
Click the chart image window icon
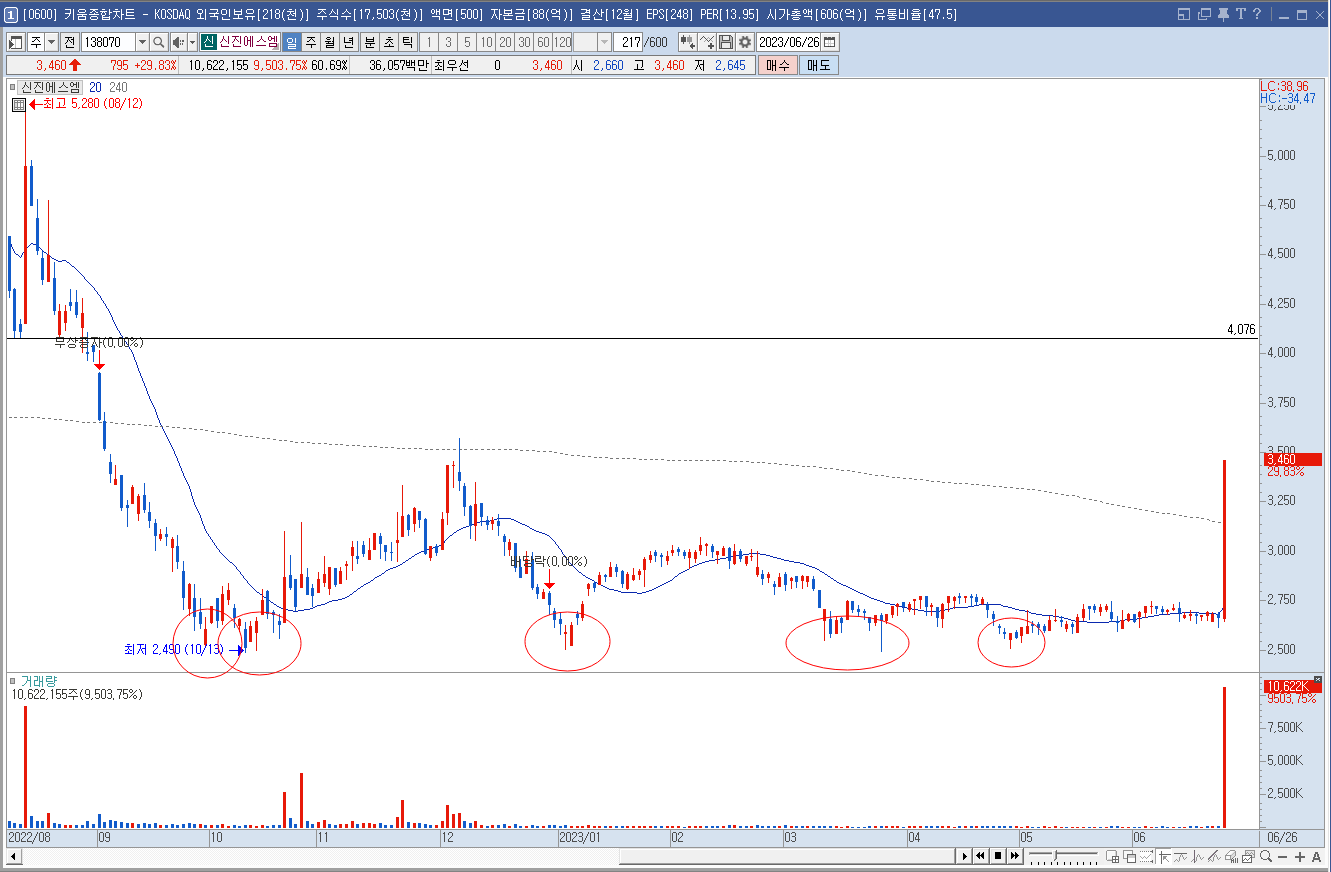[1249, 856]
